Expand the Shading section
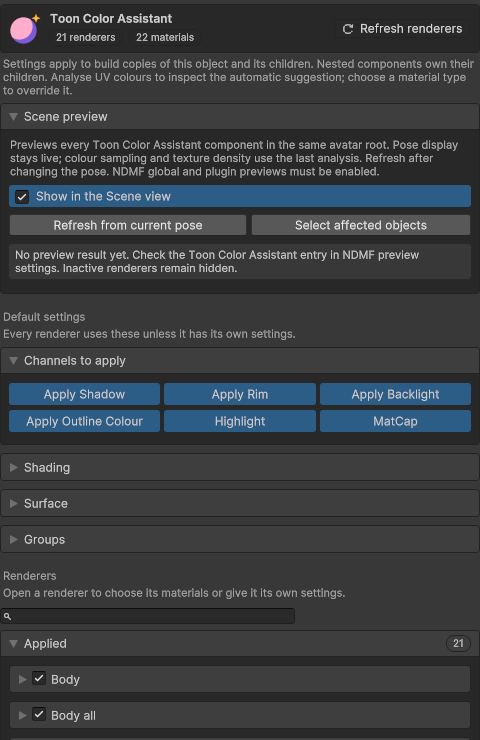This screenshot has height=740, width=480. [240, 468]
